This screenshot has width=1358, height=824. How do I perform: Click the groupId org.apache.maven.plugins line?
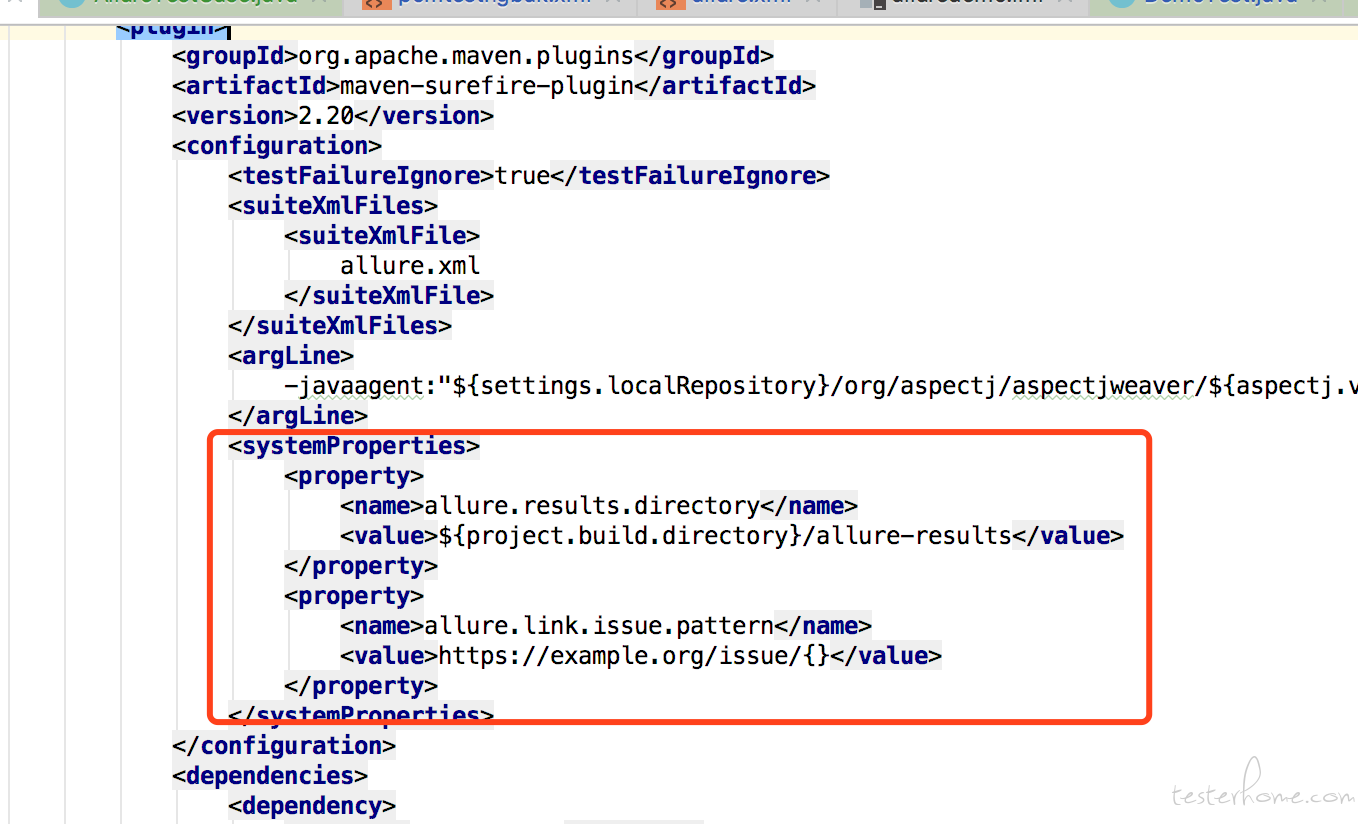coord(473,55)
